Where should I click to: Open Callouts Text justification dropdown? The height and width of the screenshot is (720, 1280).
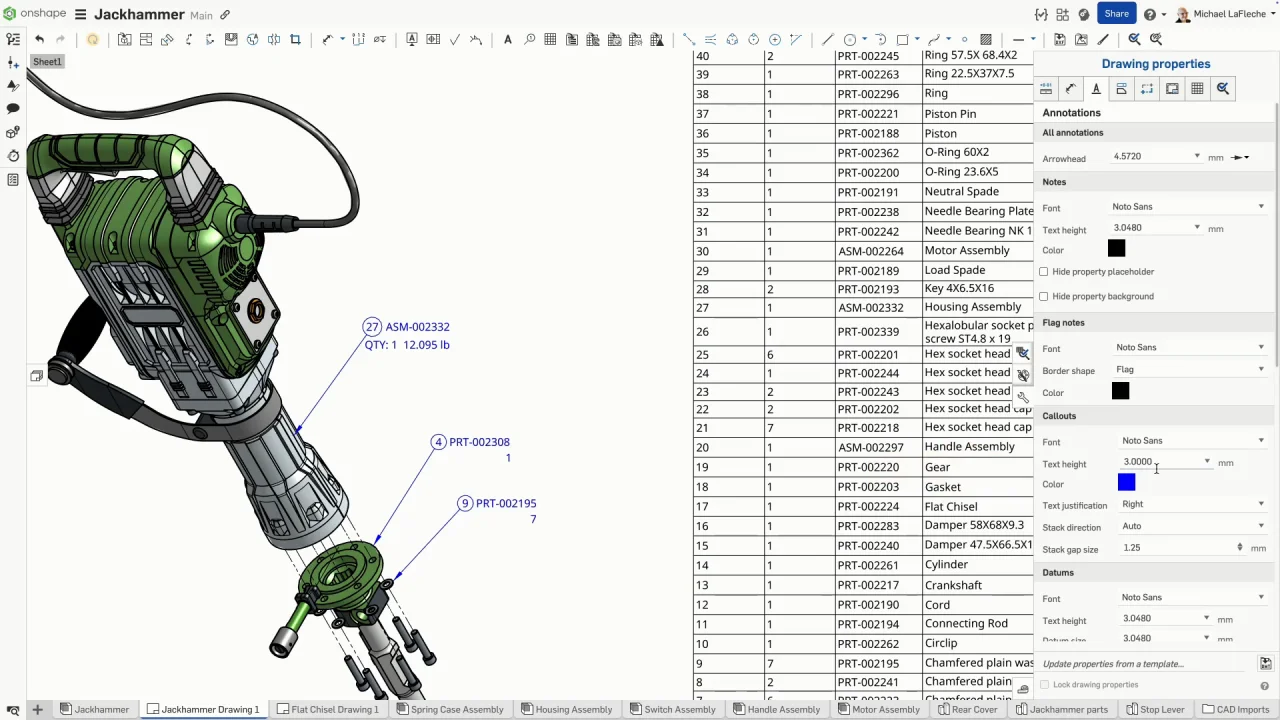1192,505
